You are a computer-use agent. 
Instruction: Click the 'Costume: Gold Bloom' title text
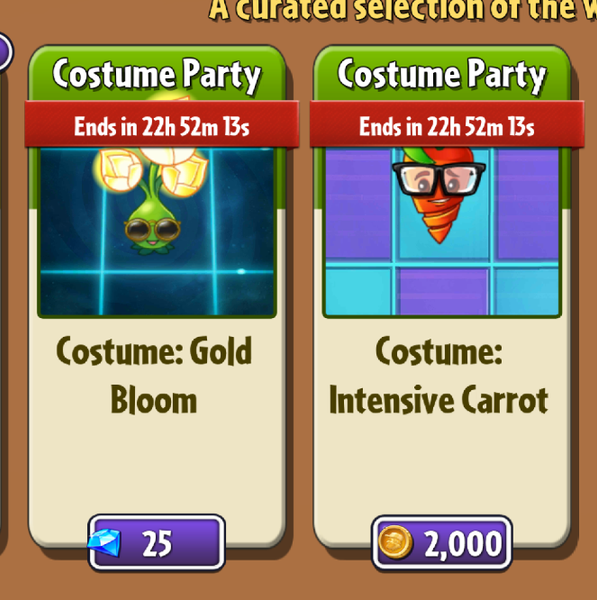coord(154,375)
